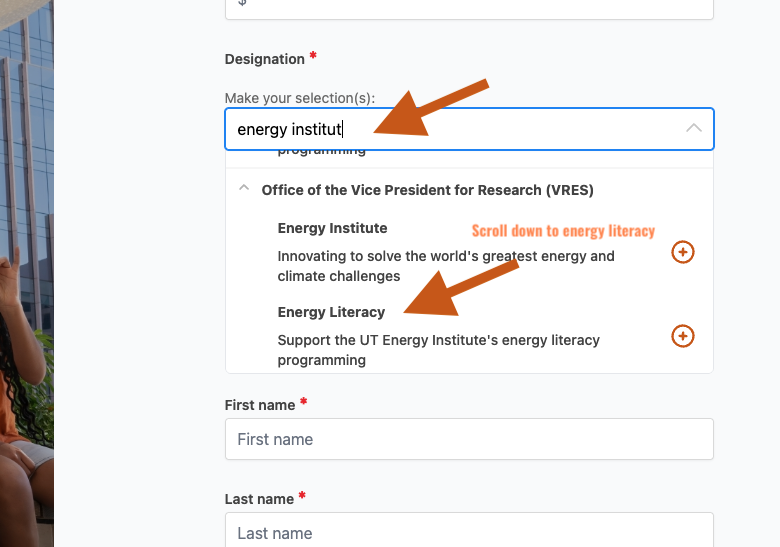Image resolution: width=780 pixels, height=547 pixels.
Task: Focus the dollar amount field at the top
Action: pos(469,6)
